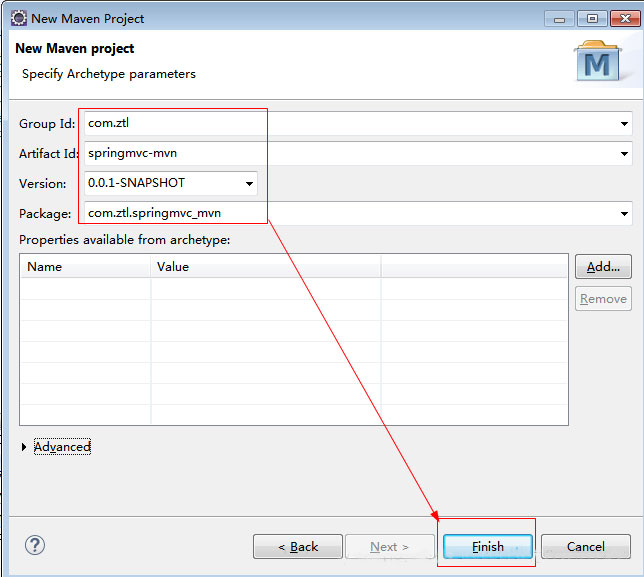Image resolution: width=644 pixels, height=577 pixels.
Task: Open the help question mark icon
Action: [35, 545]
